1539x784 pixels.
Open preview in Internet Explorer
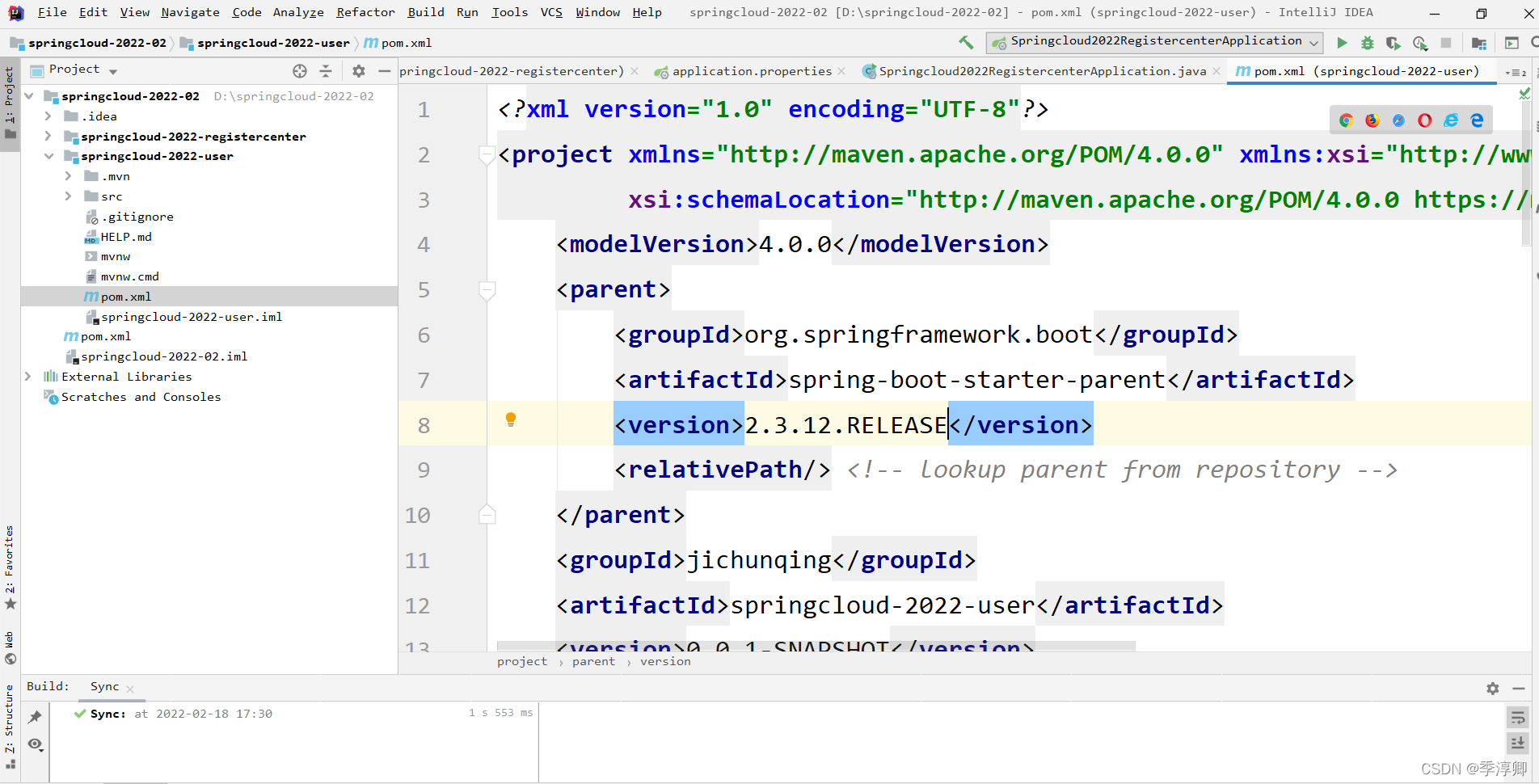point(1452,120)
